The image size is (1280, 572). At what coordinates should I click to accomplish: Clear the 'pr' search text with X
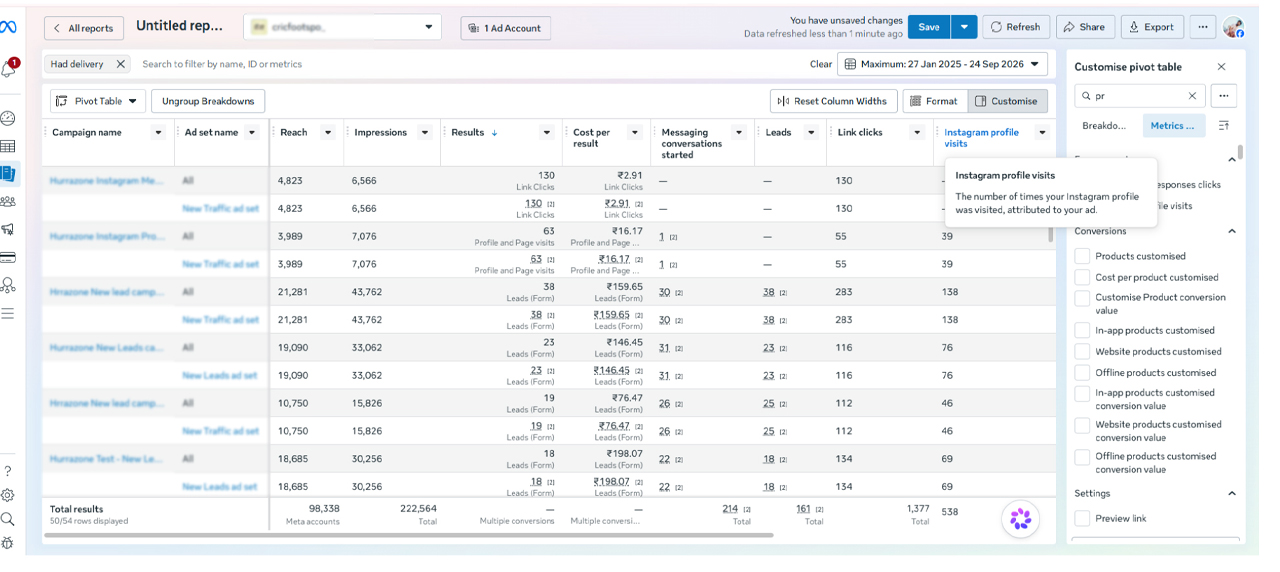coord(1192,96)
